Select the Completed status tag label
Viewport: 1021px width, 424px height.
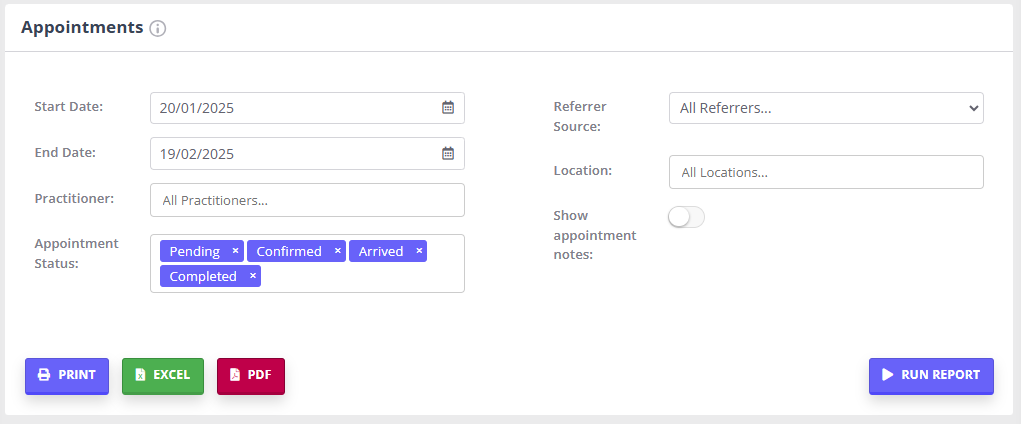[x=203, y=276]
